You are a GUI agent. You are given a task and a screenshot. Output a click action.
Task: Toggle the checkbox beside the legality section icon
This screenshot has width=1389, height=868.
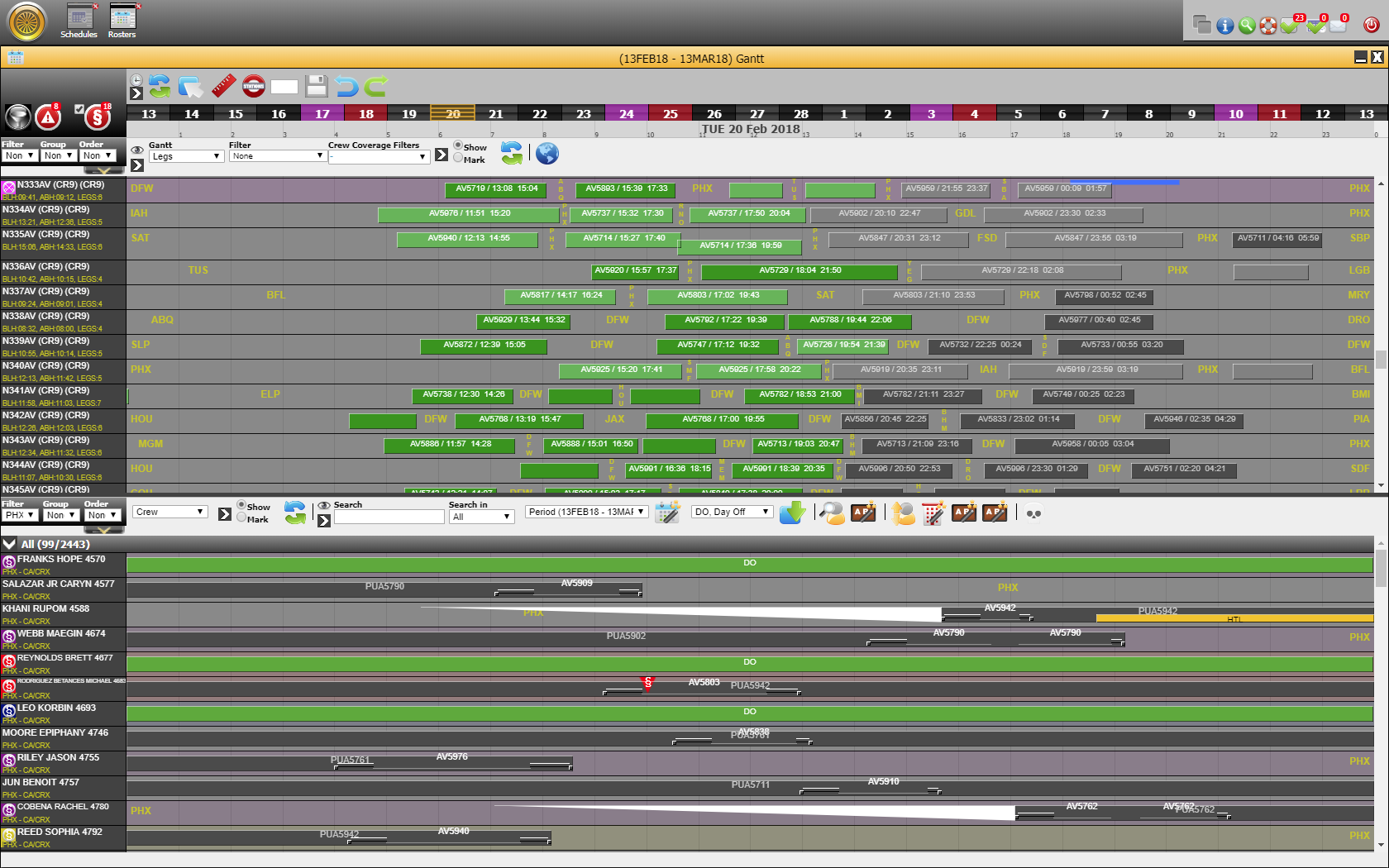point(79,109)
